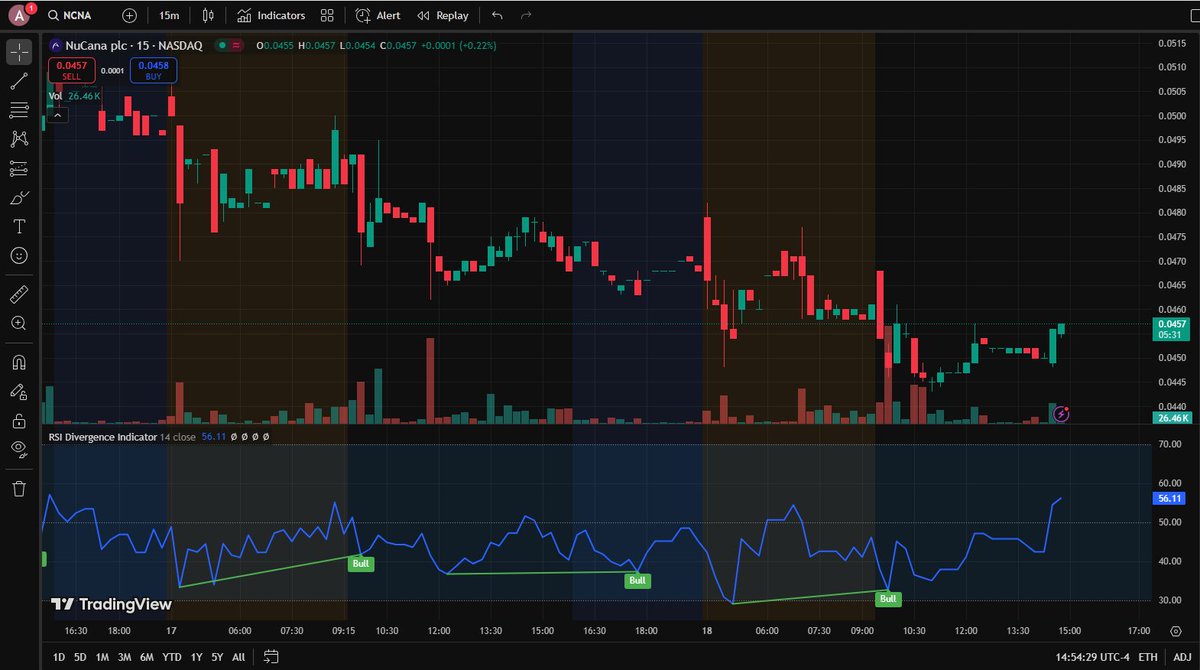The width and height of the screenshot is (1200, 670).
Task: Add a symbol to compare with plus icon
Action: (130, 16)
